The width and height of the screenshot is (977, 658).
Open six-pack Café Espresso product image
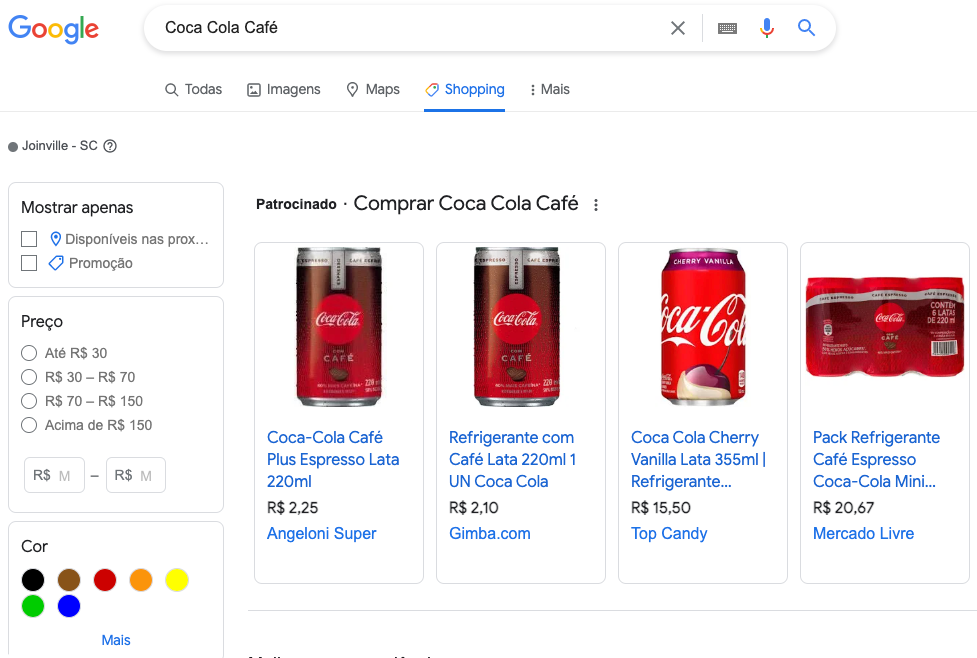click(885, 327)
